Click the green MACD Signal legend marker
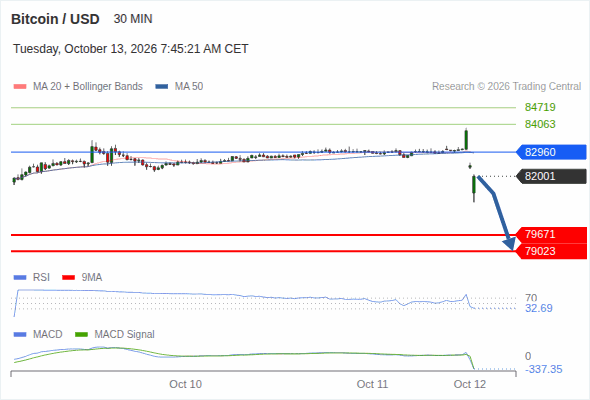 point(81,335)
